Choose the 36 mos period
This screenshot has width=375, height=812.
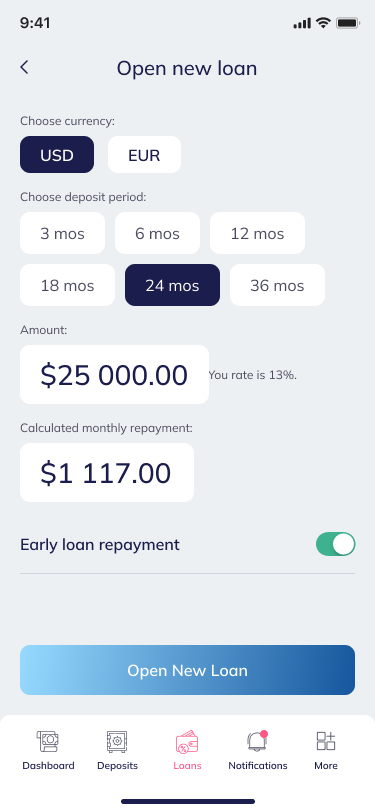(277, 285)
